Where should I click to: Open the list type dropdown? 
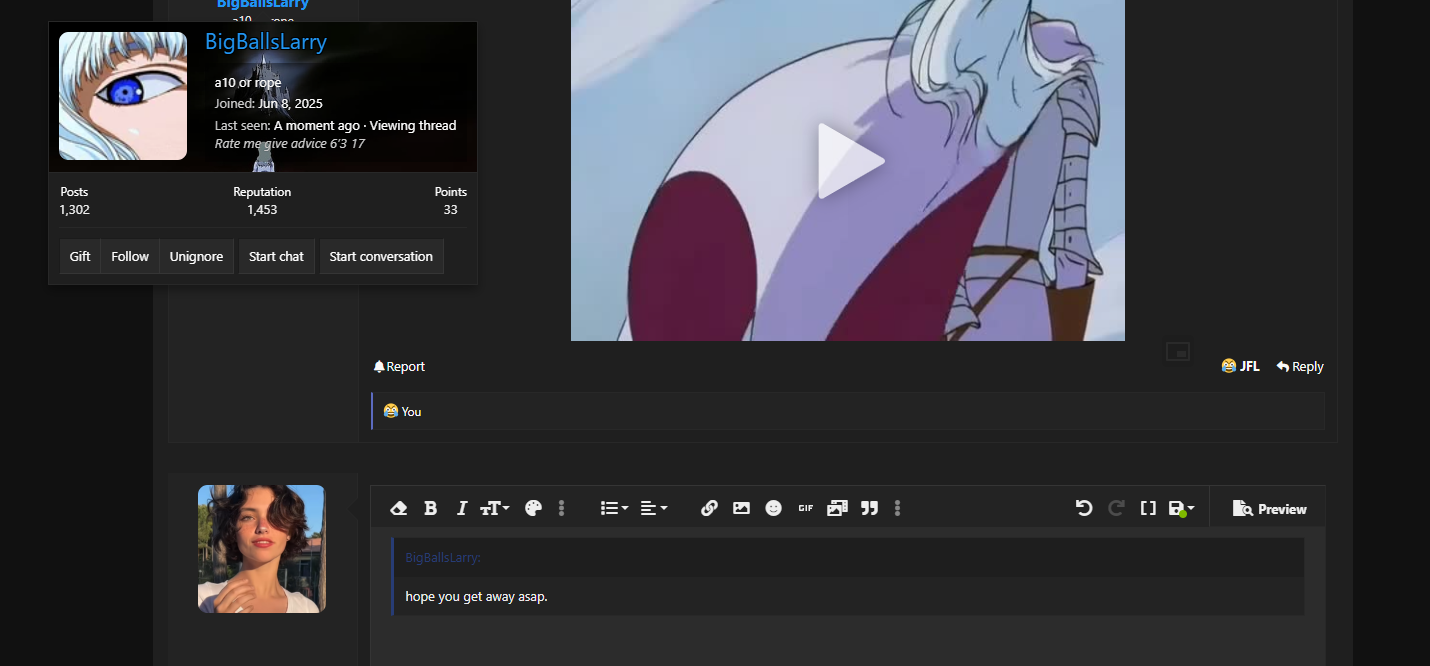click(614, 508)
